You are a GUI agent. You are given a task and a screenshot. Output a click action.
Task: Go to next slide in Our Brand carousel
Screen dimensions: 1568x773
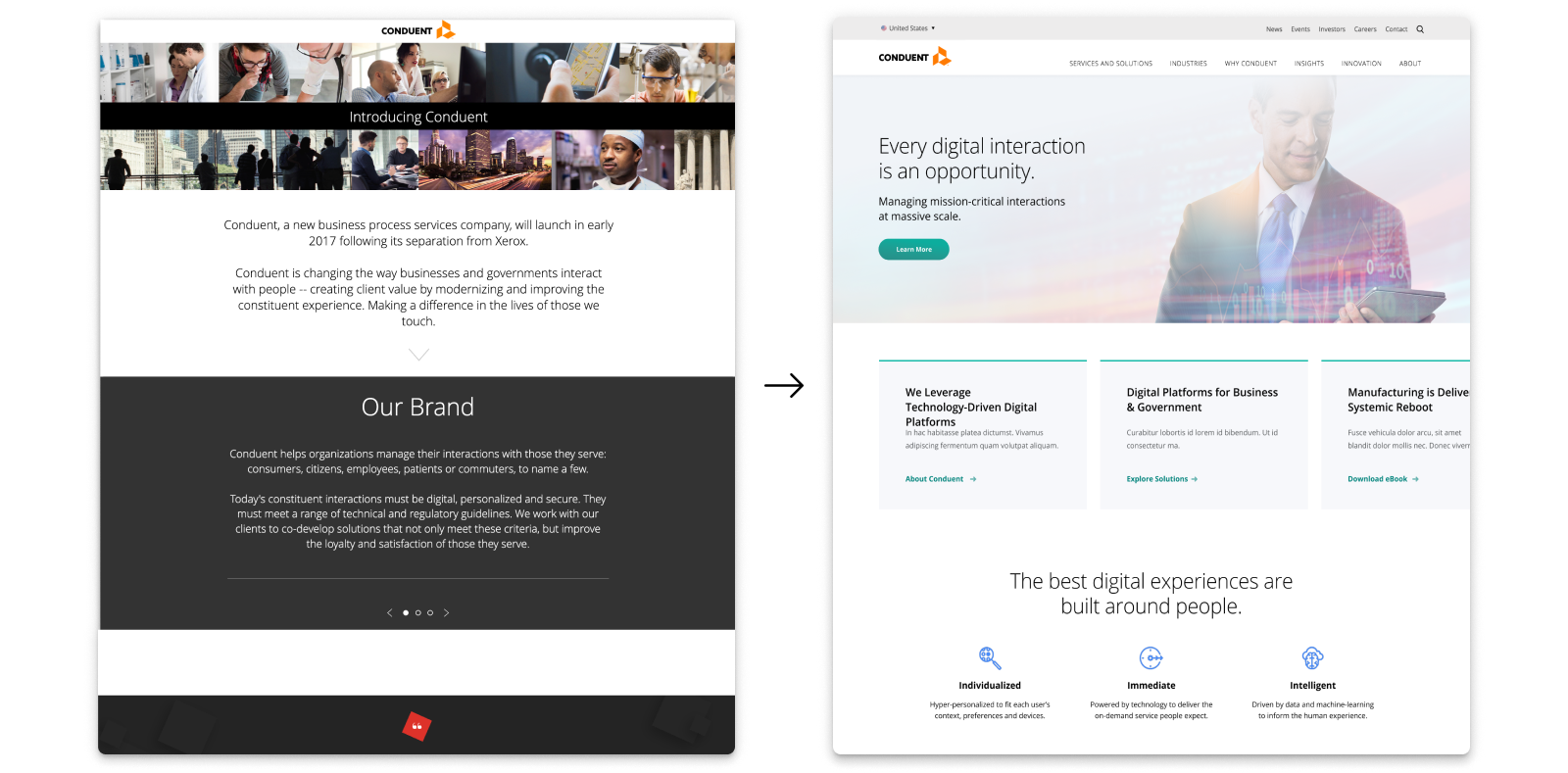click(x=447, y=613)
